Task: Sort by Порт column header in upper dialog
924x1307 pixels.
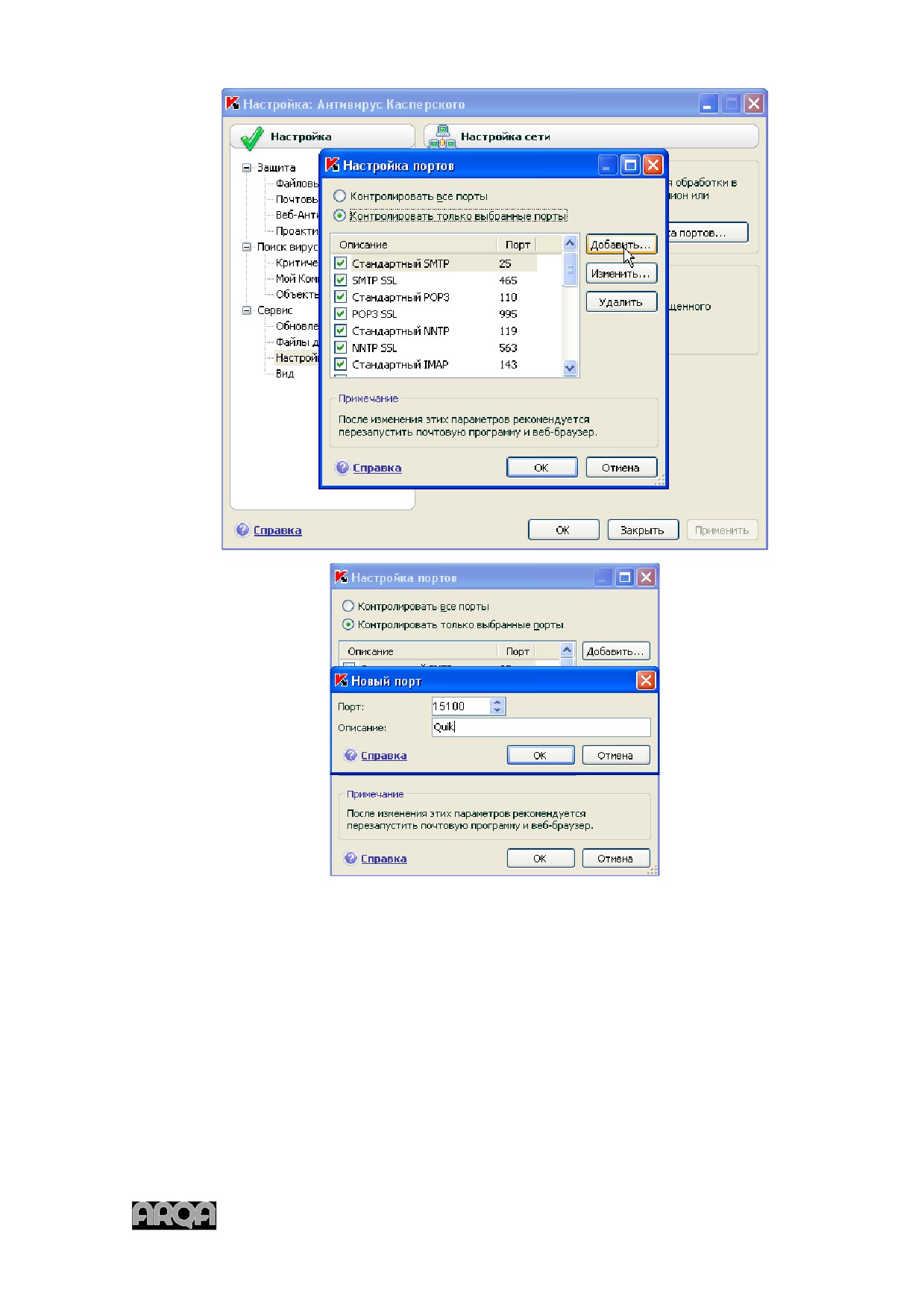Action: click(517, 245)
